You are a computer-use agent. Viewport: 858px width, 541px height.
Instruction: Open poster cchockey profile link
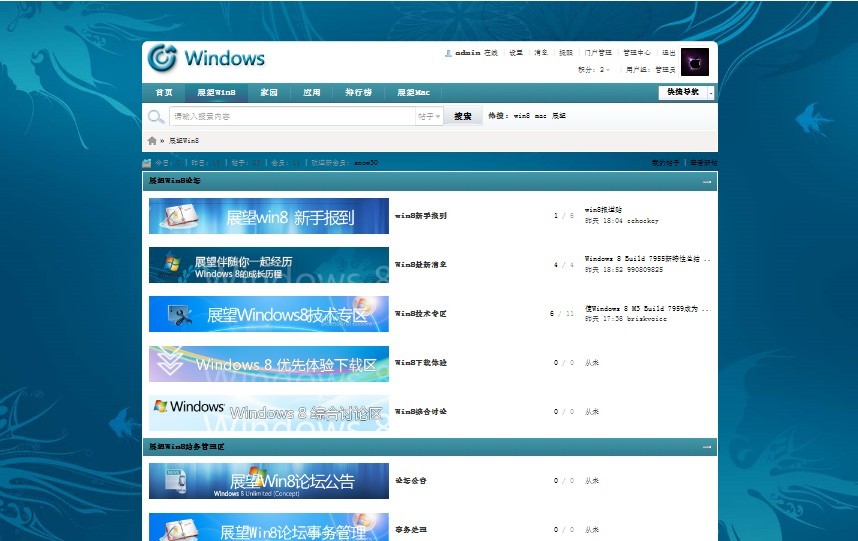643,221
